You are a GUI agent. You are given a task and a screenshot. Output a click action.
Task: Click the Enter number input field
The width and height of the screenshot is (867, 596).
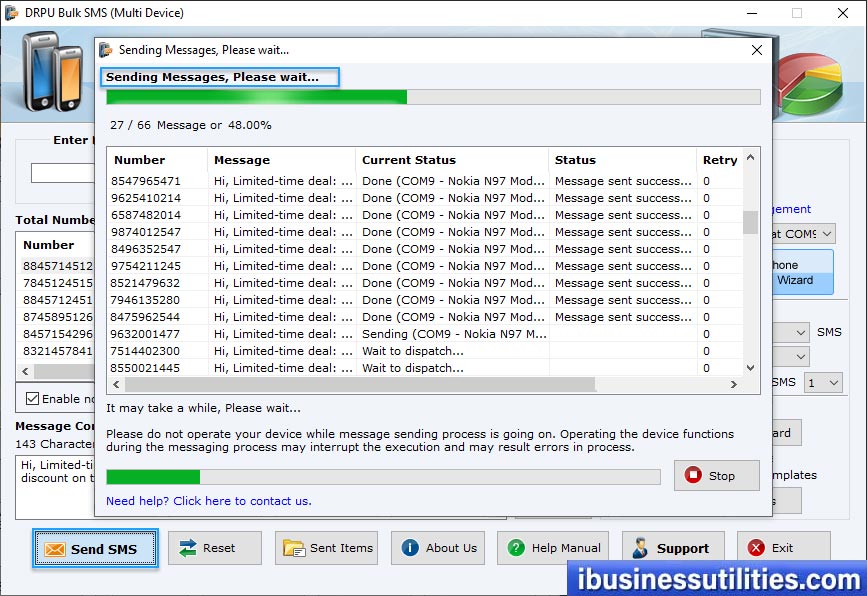coord(62,173)
